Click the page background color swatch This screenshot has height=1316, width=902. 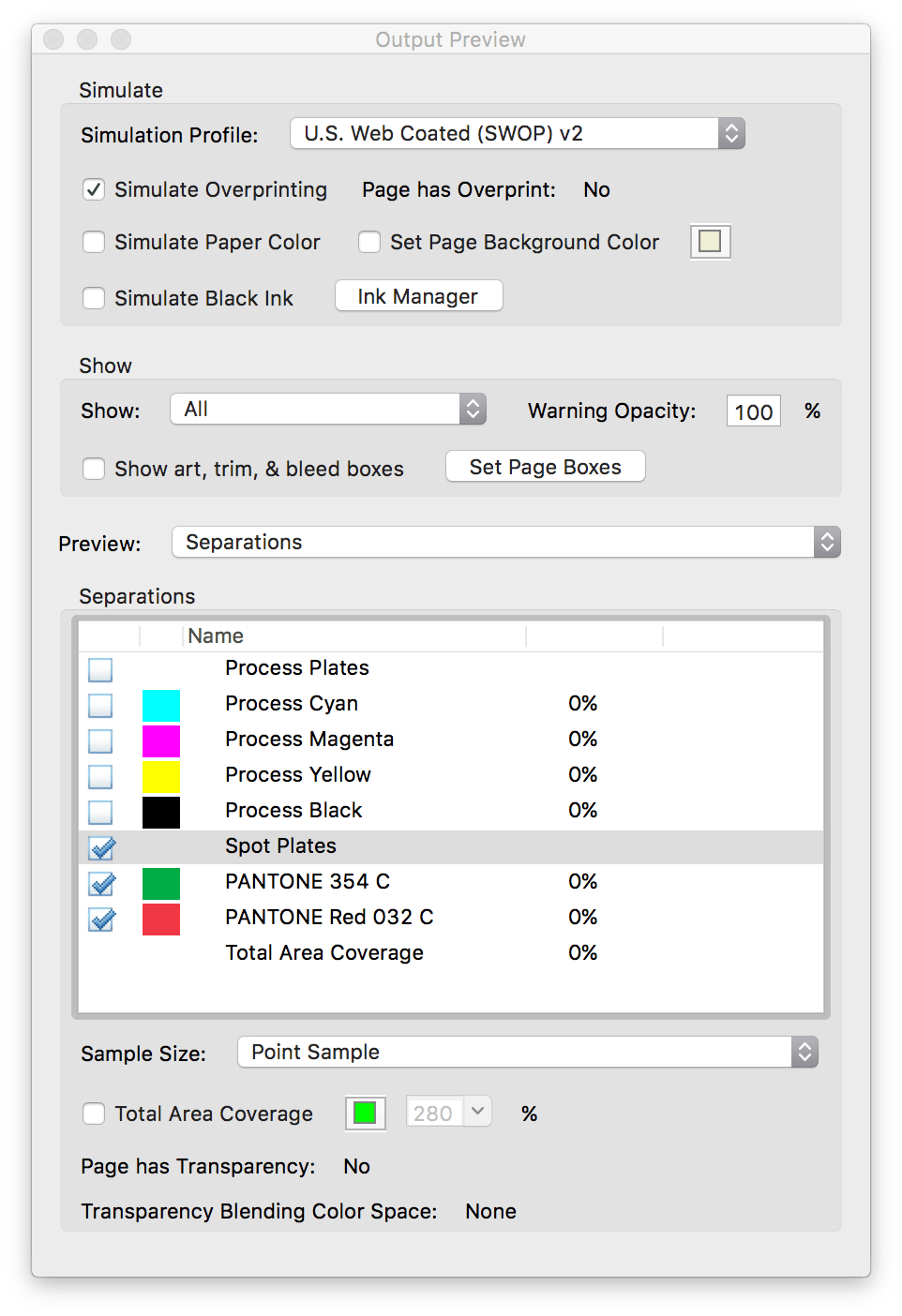pyautogui.click(x=710, y=241)
